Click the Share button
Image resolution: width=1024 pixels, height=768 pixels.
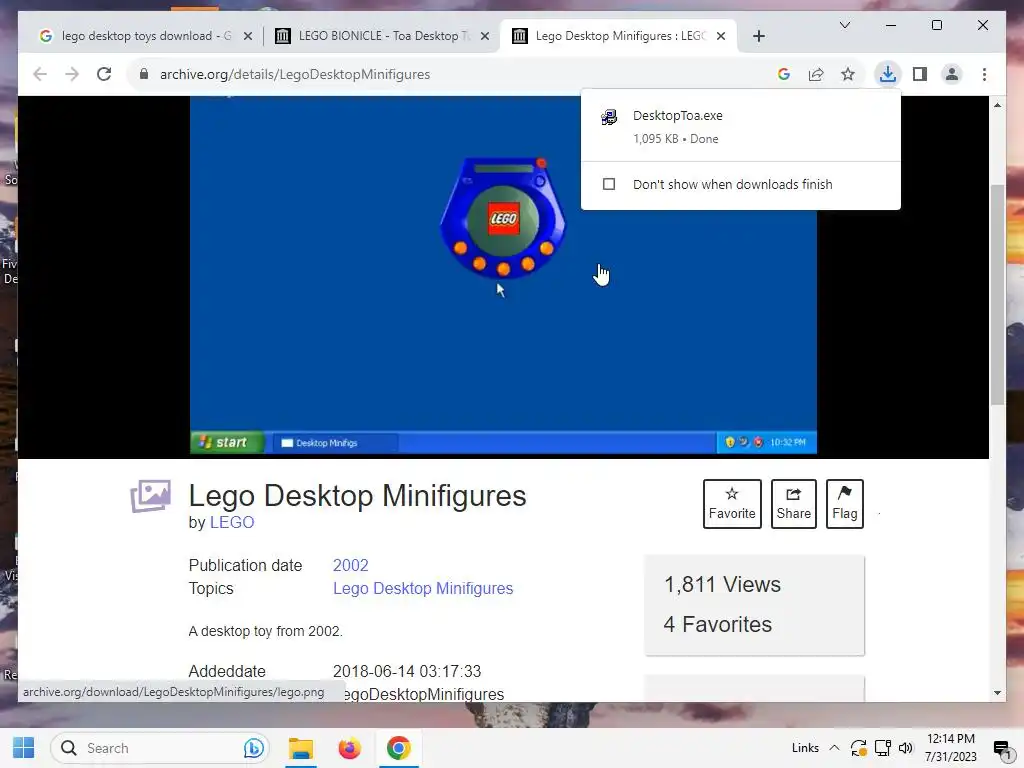pyautogui.click(x=793, y=504)
